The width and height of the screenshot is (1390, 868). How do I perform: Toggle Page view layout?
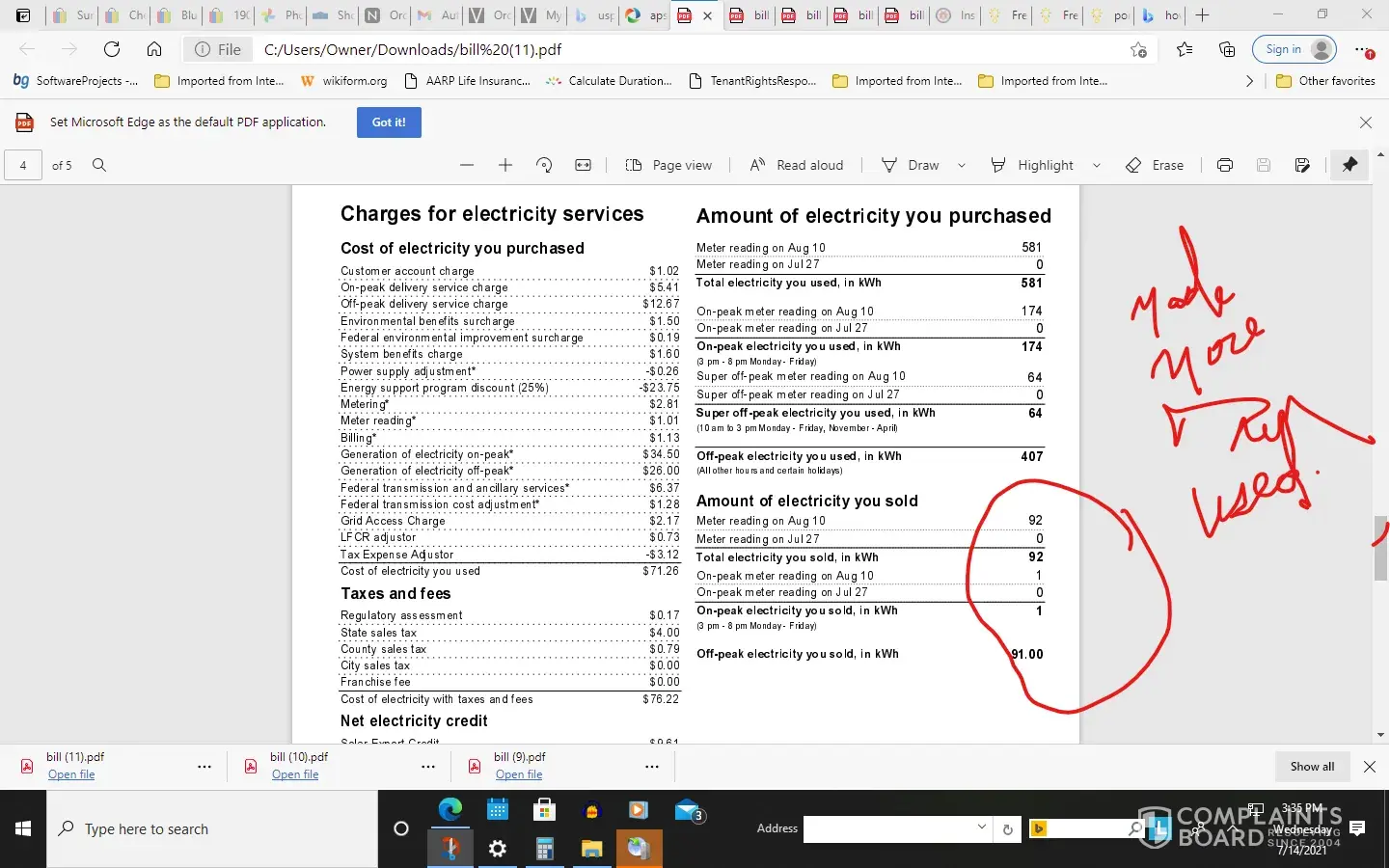tap(668, 165)
